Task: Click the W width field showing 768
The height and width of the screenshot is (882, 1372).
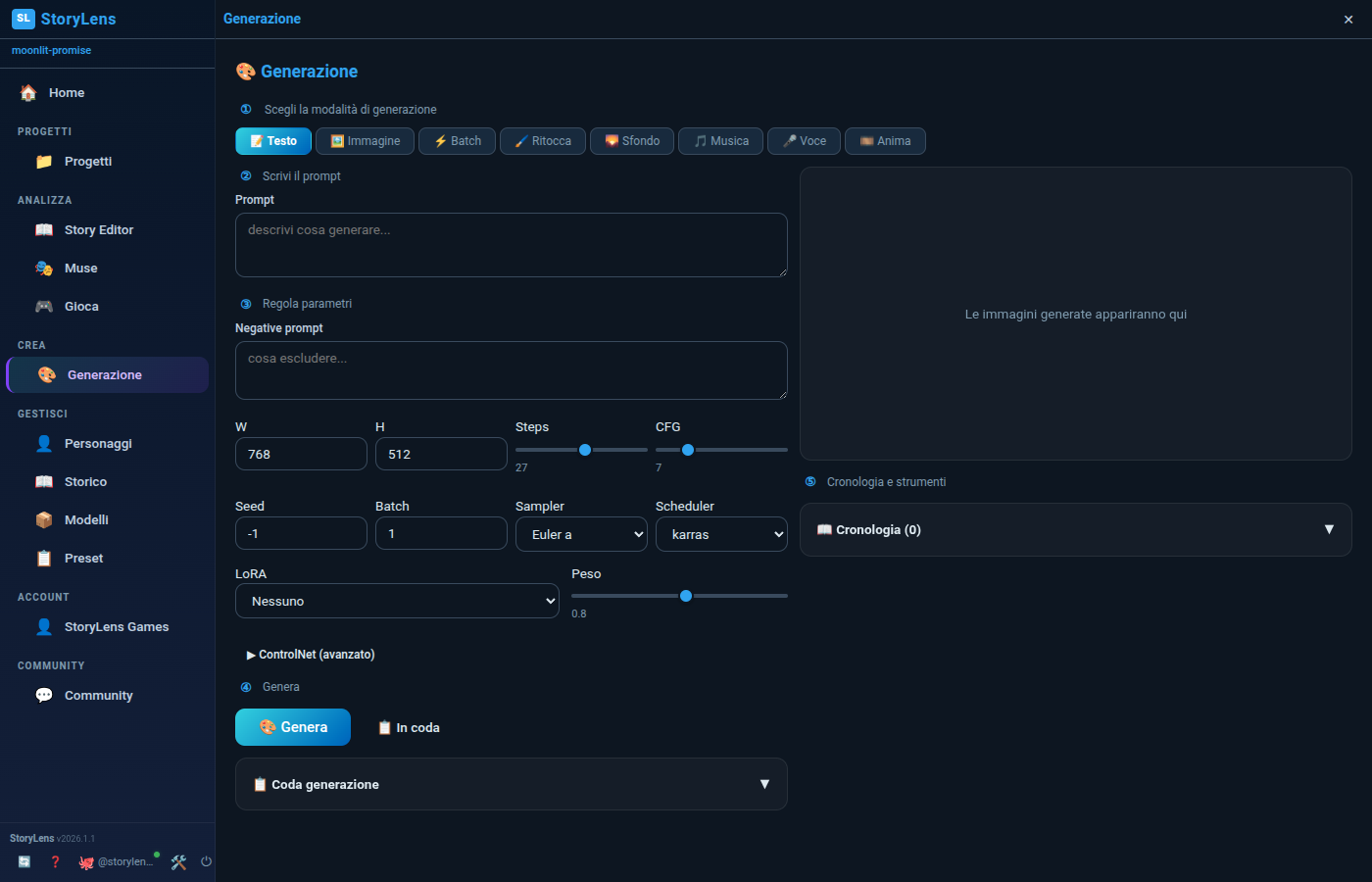Action: [x=301, y=454]
